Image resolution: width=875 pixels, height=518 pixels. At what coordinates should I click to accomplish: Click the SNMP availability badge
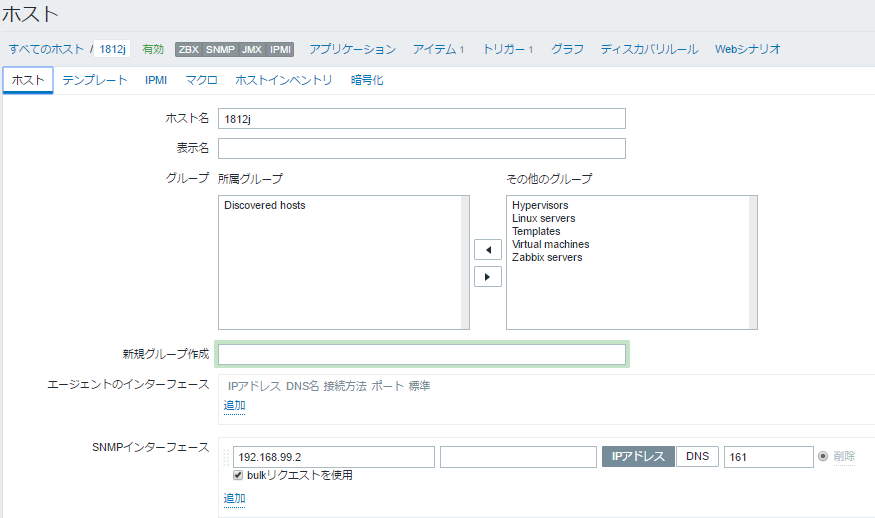coord(220,49)
